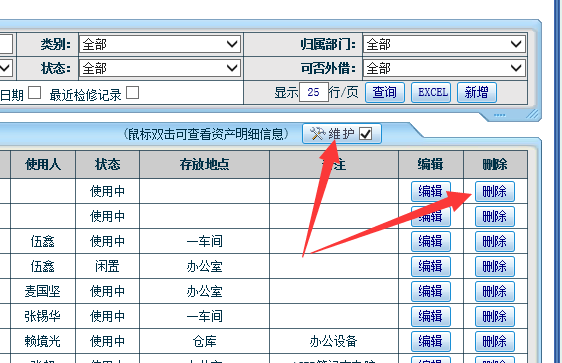Expand the 归属部门 dropdown
The width and height of the screenshot is (562, 363).
[444, 44]
